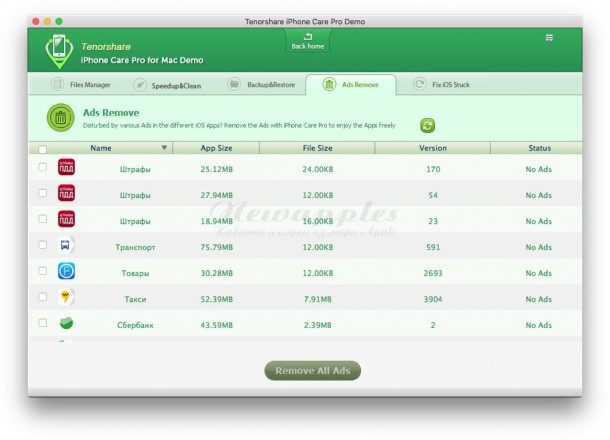Toggle the select-all checkbox in table header
610x440 pixels.
point(42,149)
